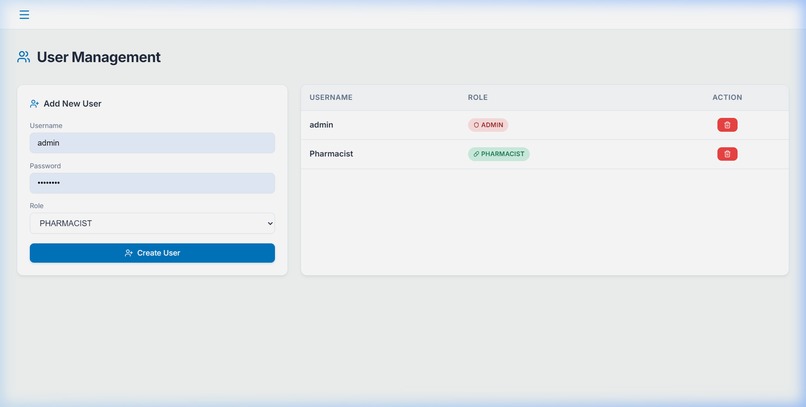
Task: Focus the Password input field
Action: 152,183
